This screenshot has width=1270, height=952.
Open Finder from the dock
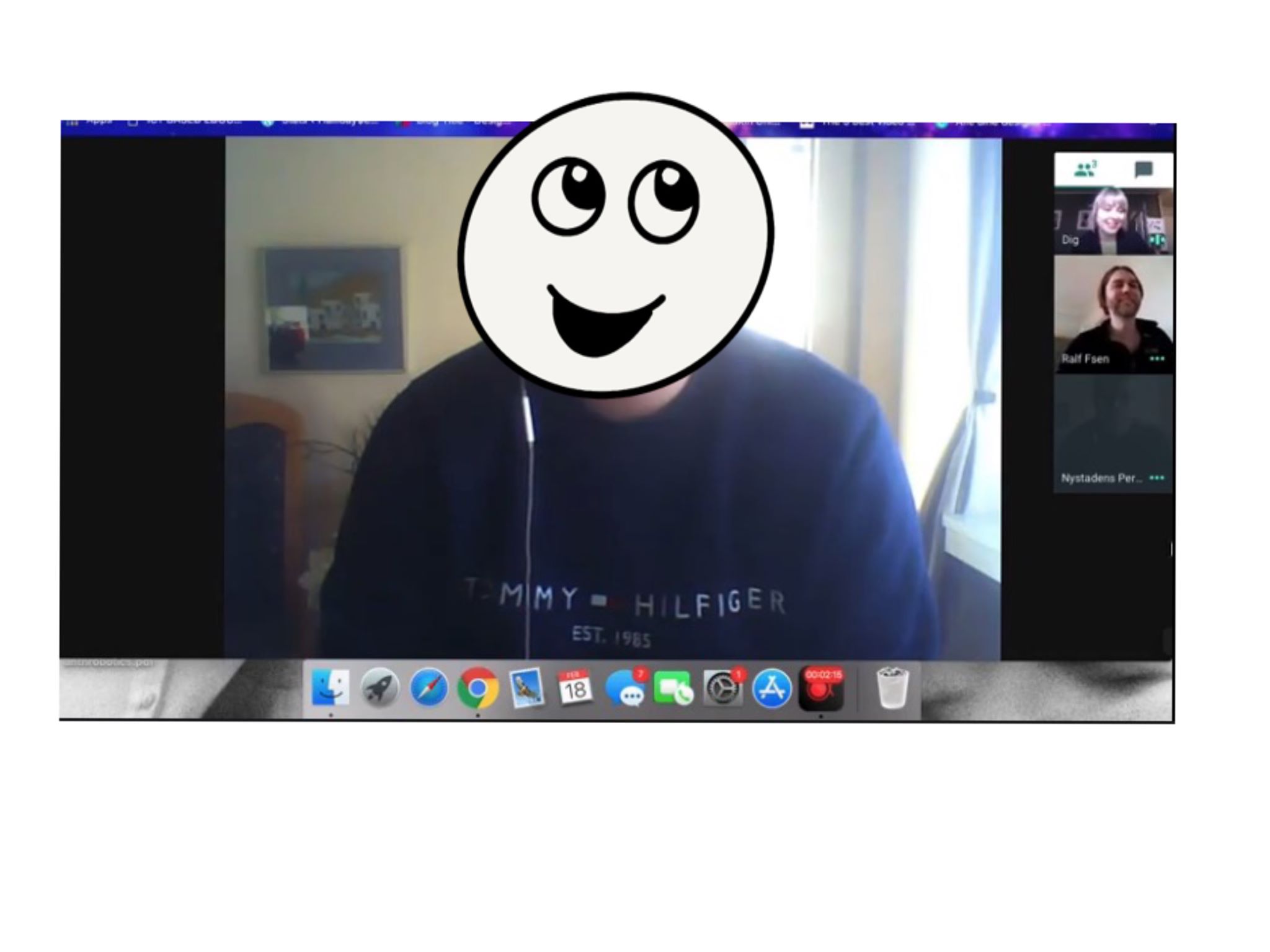click(x=330, y=687)
